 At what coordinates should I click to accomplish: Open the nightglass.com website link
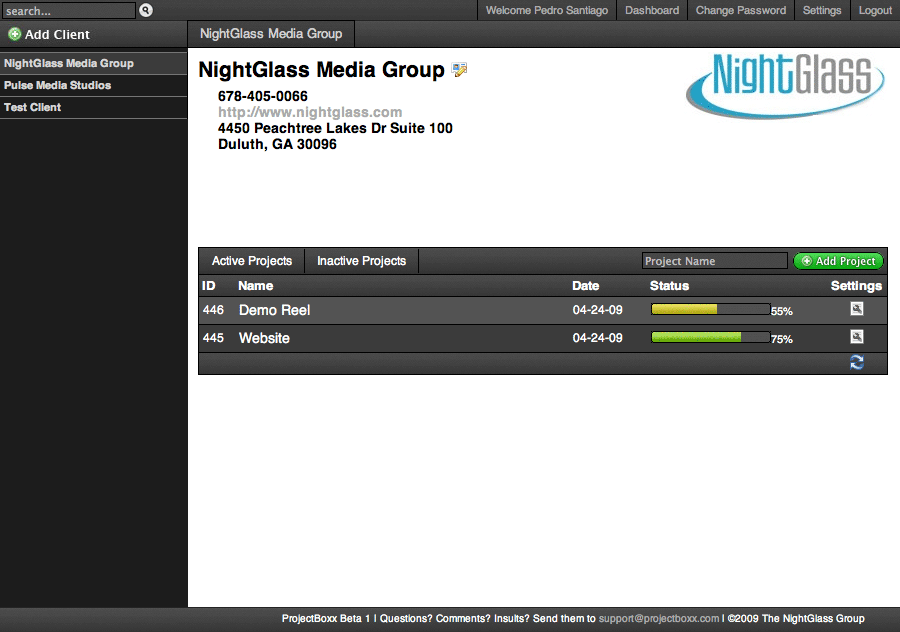(310, 112)
